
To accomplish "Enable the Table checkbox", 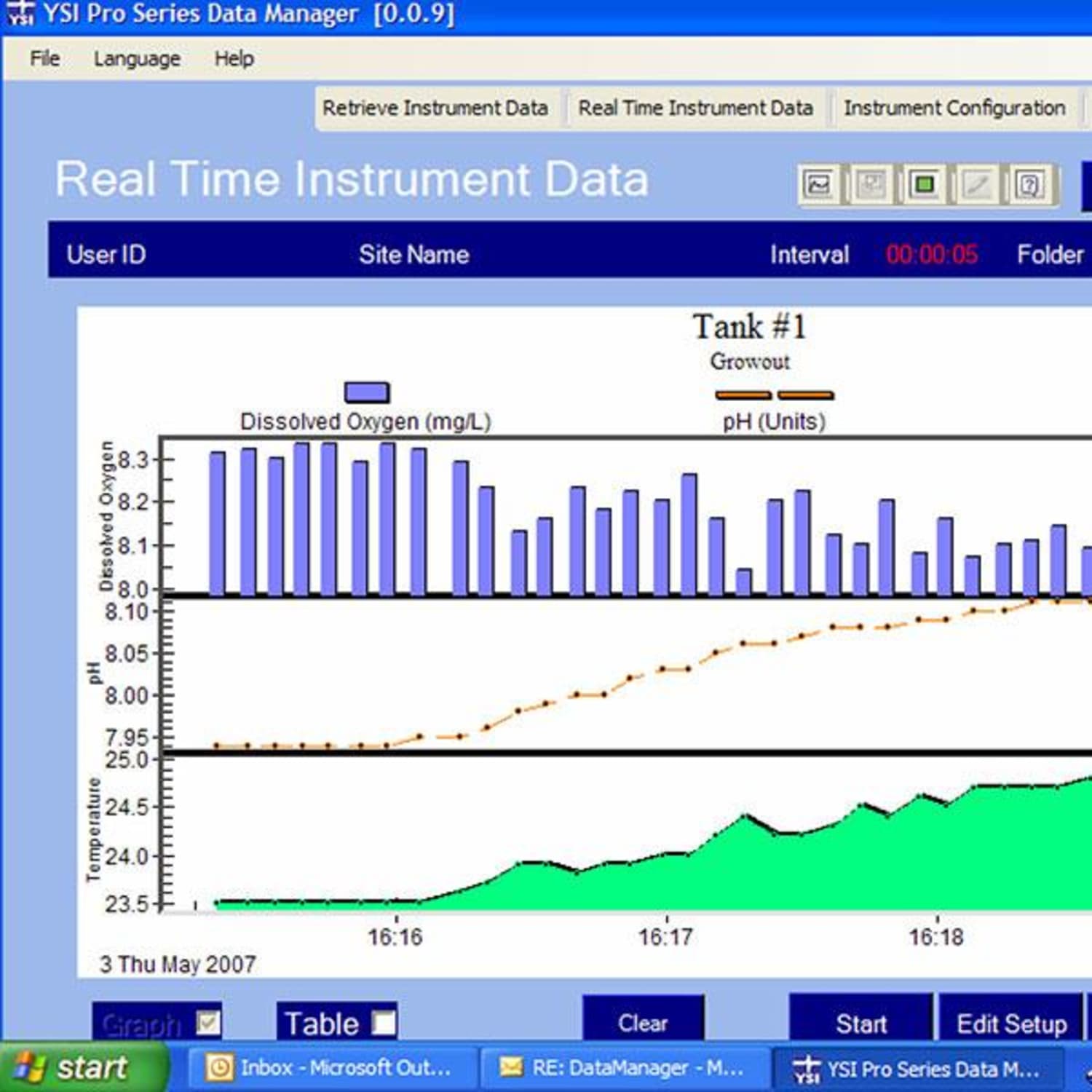I will (381, 1022).
